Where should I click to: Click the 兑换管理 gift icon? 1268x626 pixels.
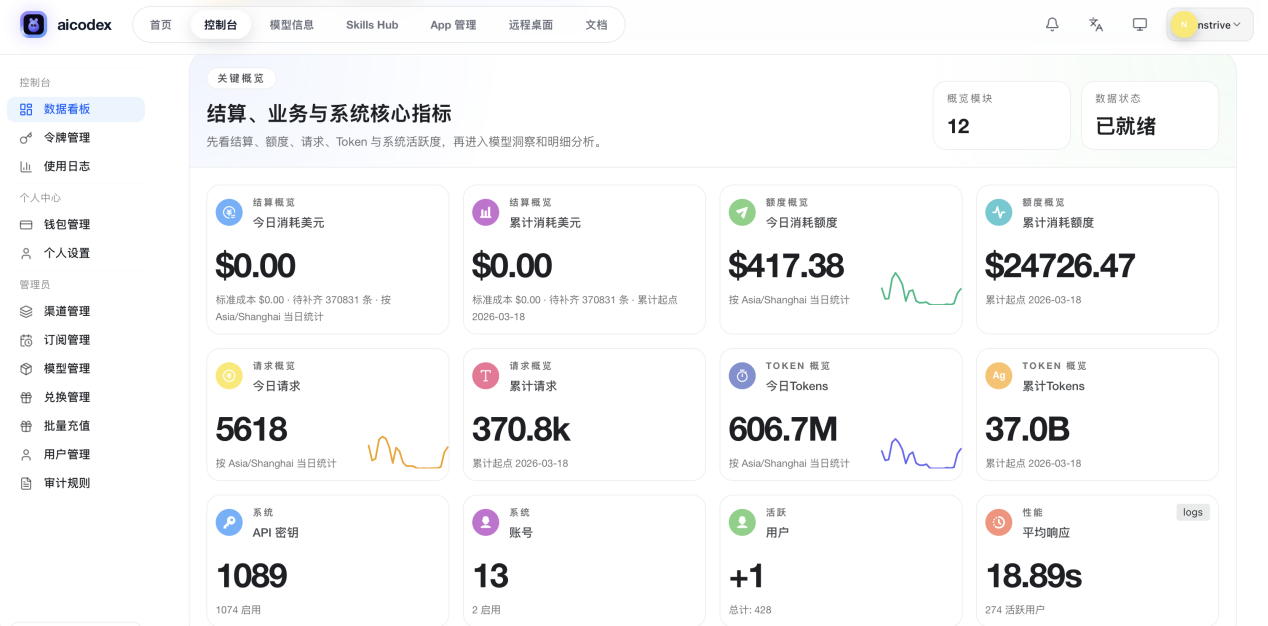pos(26,397)
